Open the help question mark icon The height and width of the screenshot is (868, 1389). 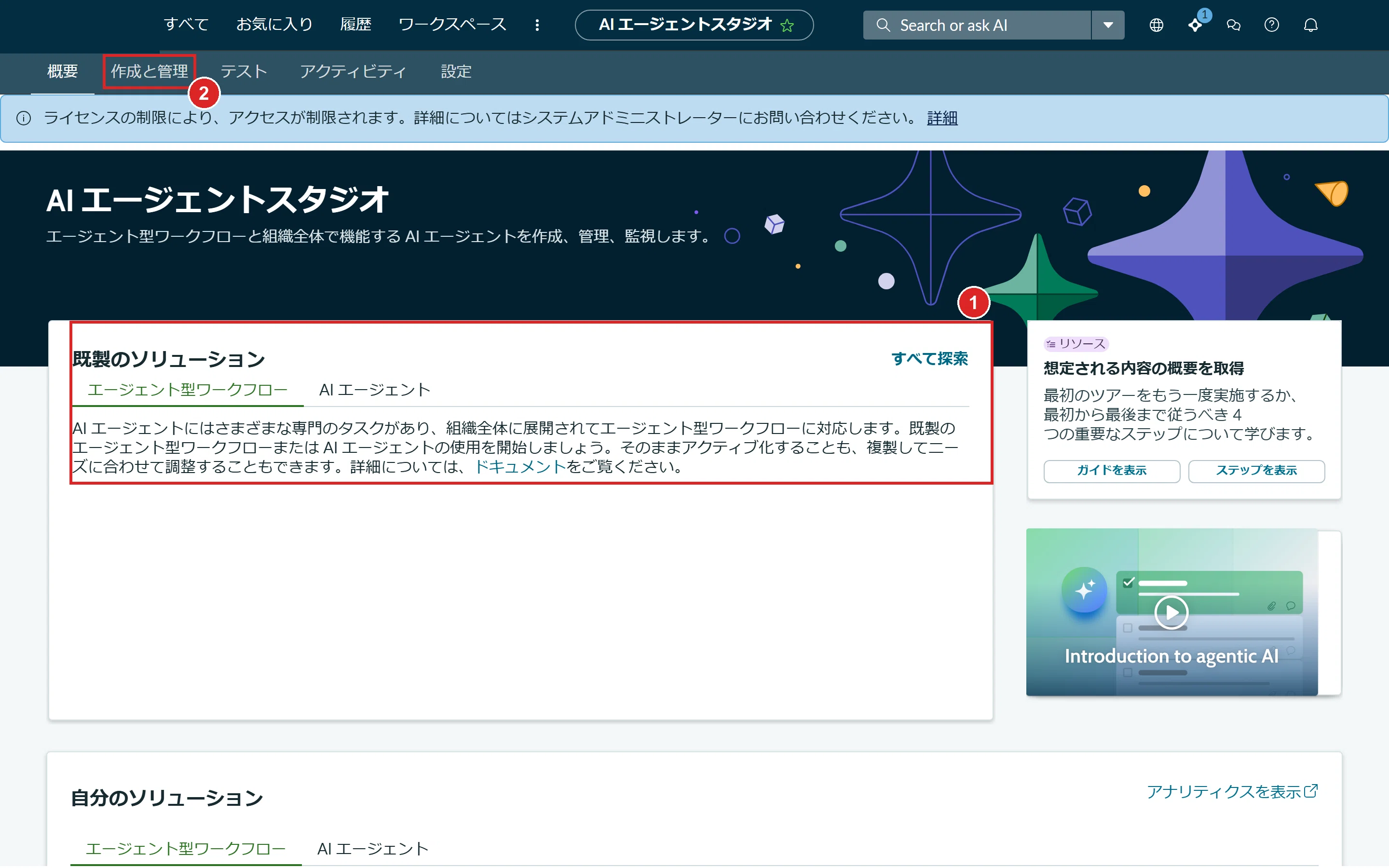(x=1271, y=25)
